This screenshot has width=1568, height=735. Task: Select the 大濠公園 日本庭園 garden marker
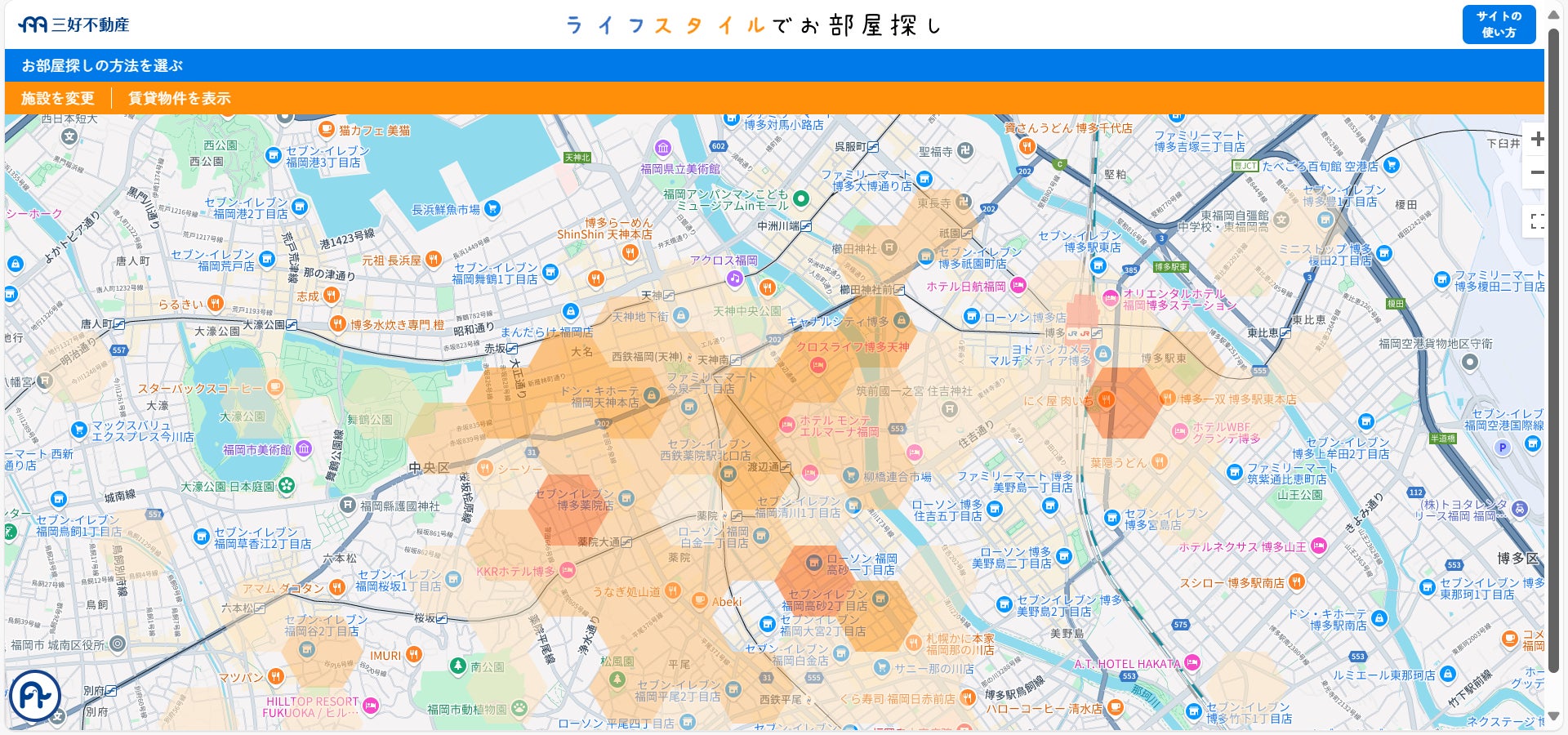click(286, 486)
